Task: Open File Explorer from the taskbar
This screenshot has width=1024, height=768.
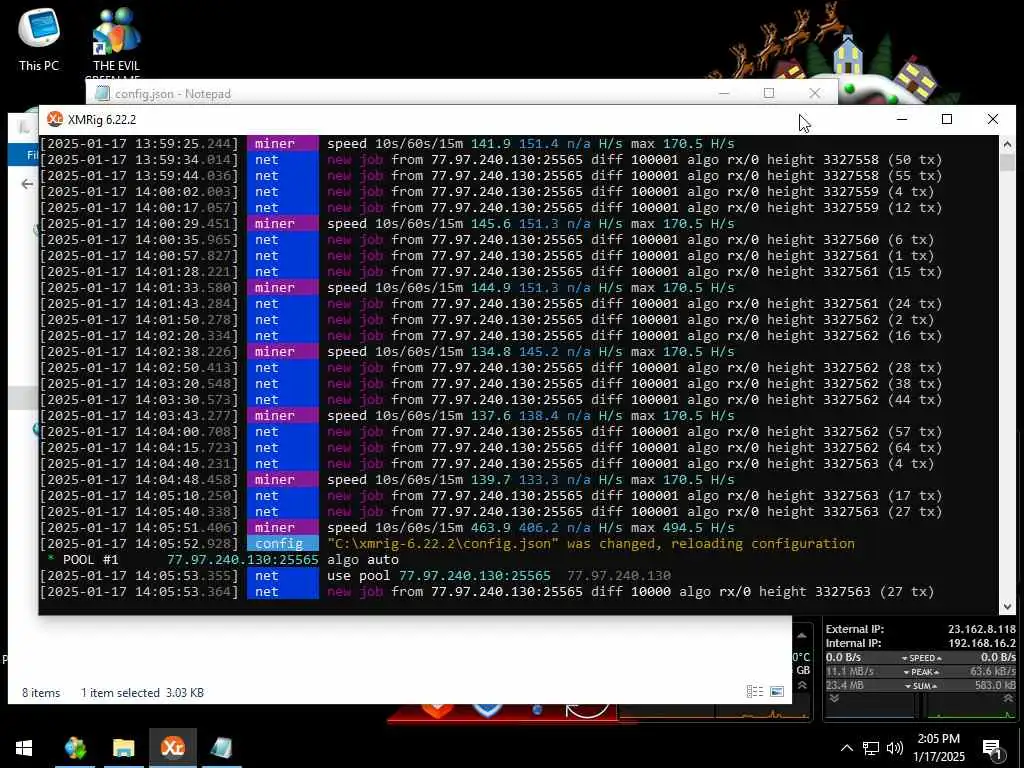Action: click(x=123, y=748)
